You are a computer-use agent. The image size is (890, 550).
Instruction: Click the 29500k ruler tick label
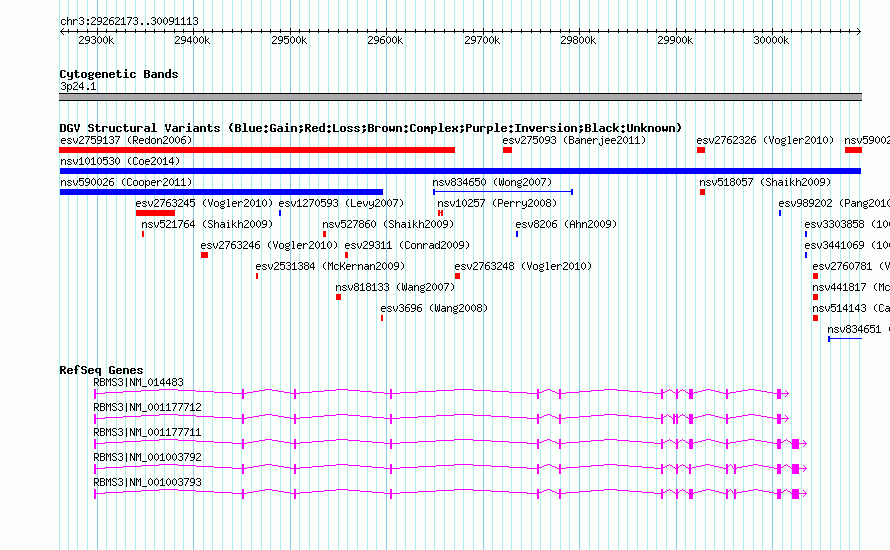click(x=289, y=40)
